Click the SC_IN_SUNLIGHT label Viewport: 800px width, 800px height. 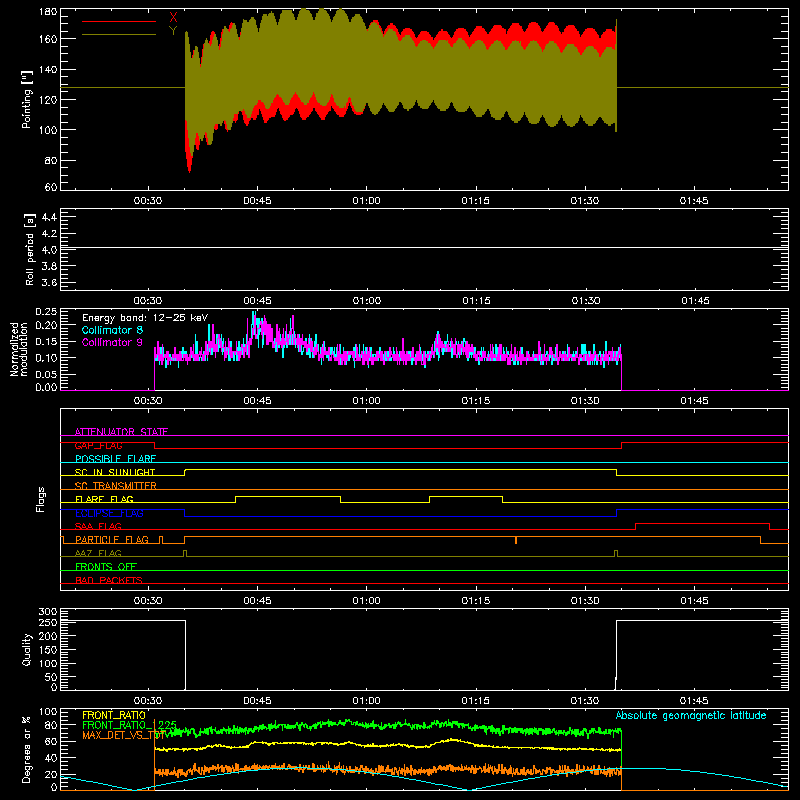click(115, 472)
